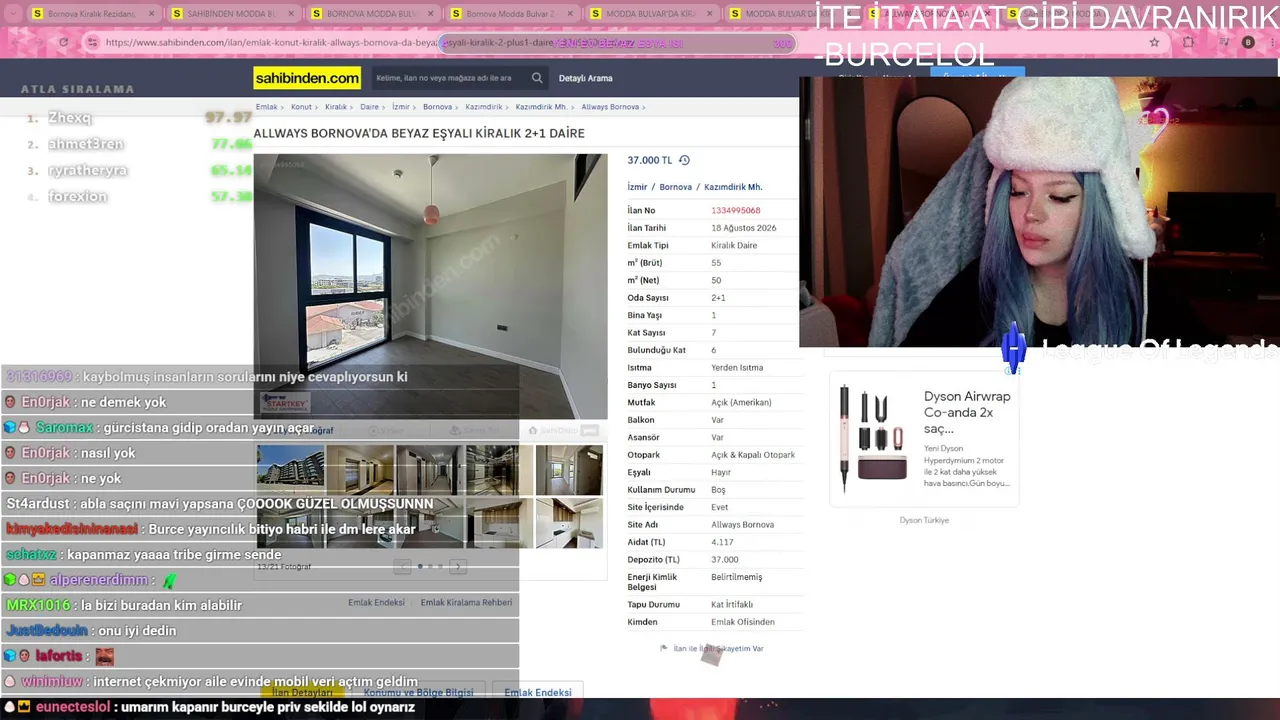
Task: Close the 'SAHİBİNDEN MODDA BU' tab
Action: click(291, 14)
